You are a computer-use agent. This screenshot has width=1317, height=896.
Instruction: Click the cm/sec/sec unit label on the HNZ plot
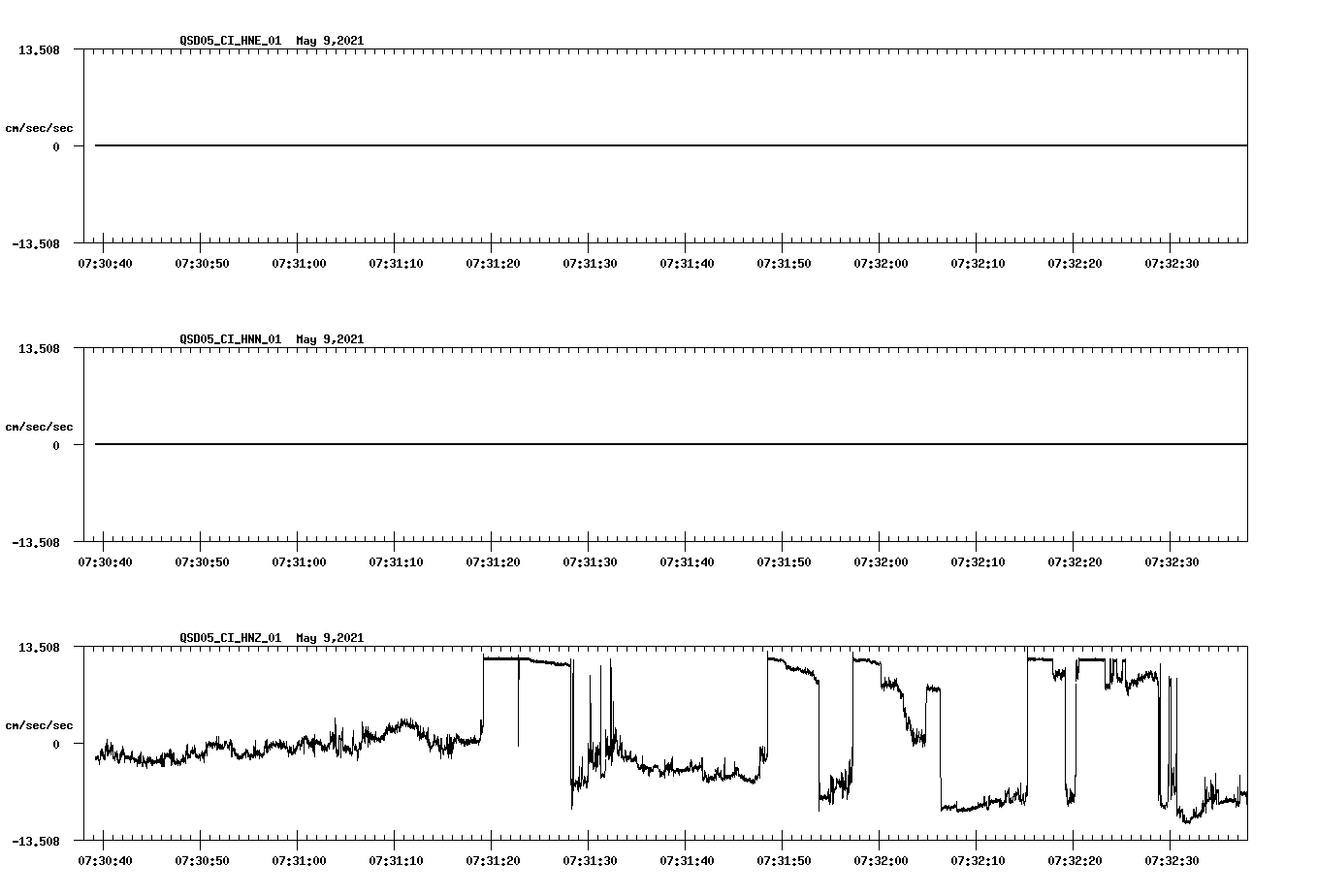(40, 724)
